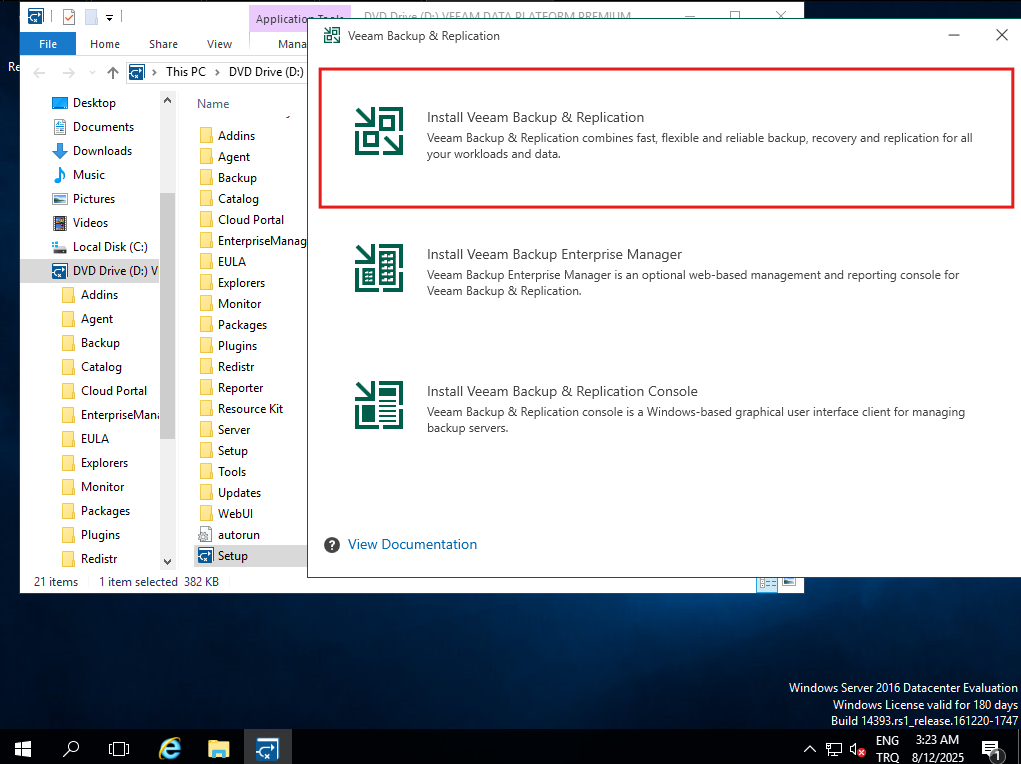
Task: Go up one folder level in File Explorer
Action: (x=113, y=72)
